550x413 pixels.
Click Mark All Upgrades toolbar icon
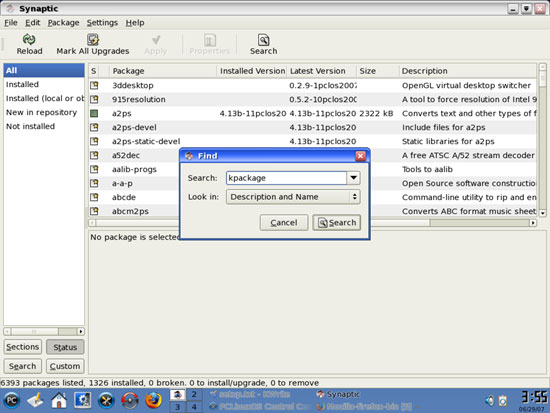pyautogui.click(x=93, y=40)
